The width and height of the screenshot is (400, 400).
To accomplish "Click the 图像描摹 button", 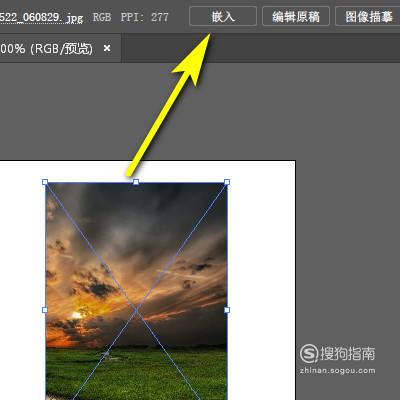I will pyautogui.click(x=368, y=16).
